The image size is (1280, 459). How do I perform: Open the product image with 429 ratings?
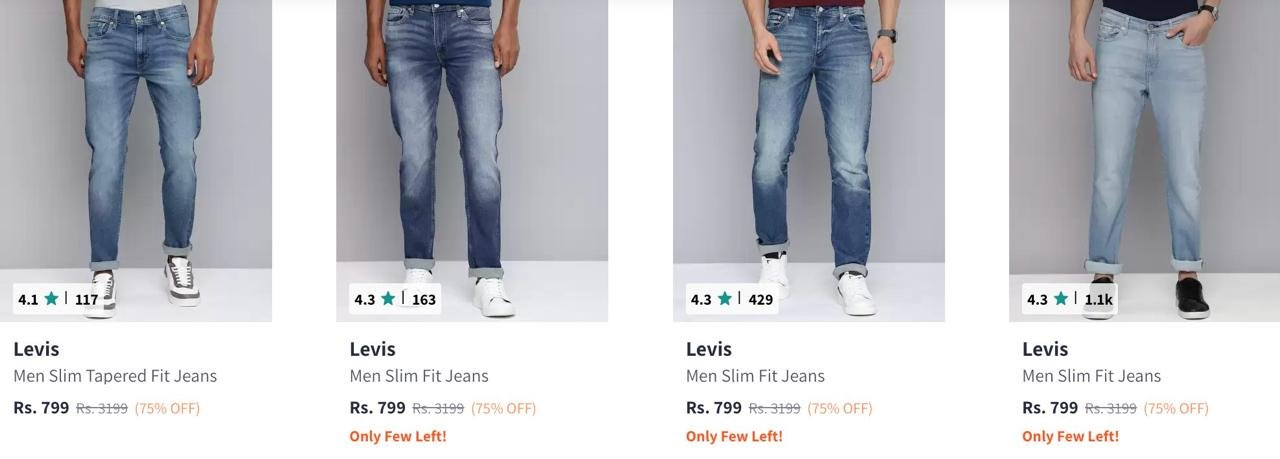[808, 140]
